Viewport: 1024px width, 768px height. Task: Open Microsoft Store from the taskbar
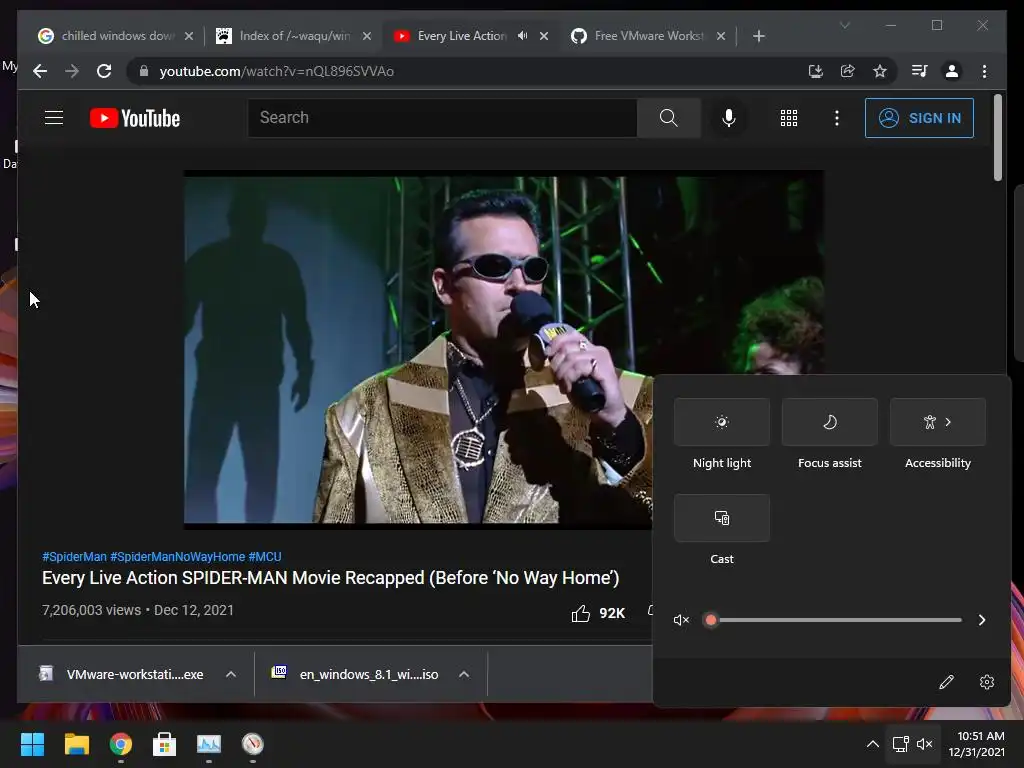(x=165, y=744)
